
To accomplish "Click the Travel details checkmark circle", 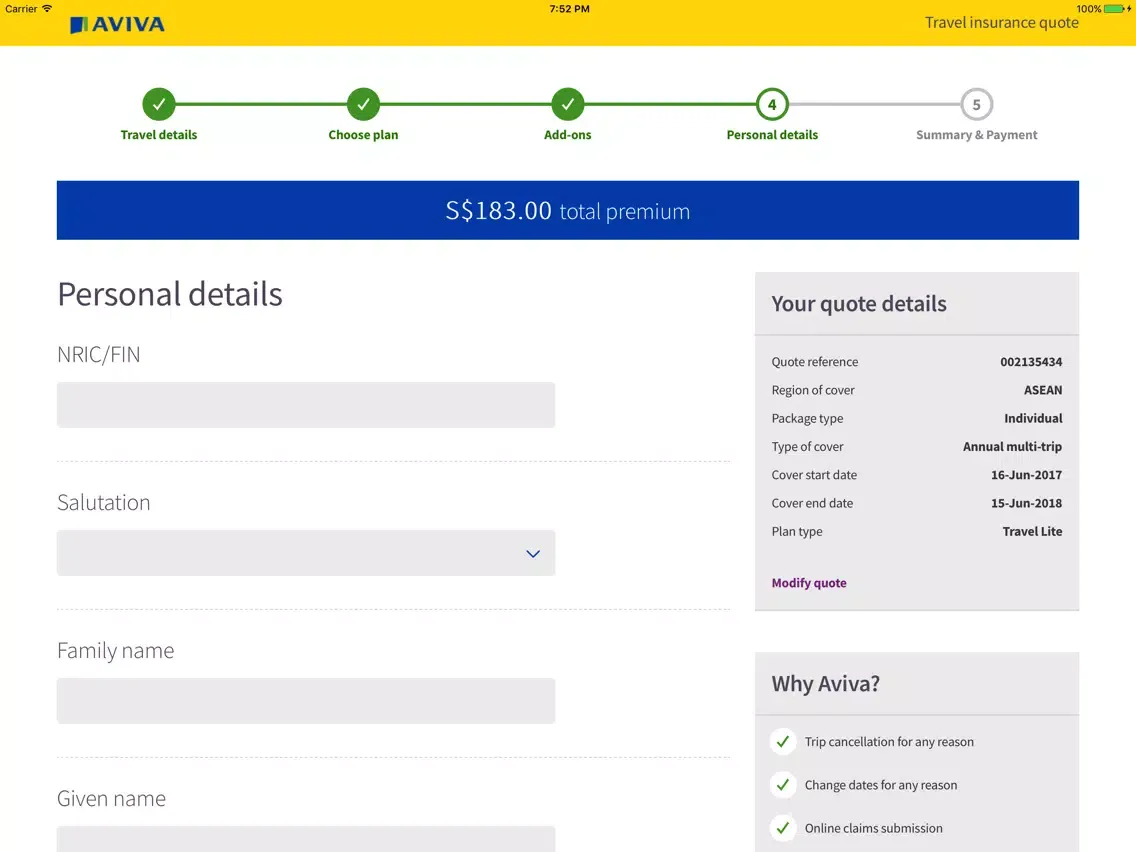I will click(159, 104).
